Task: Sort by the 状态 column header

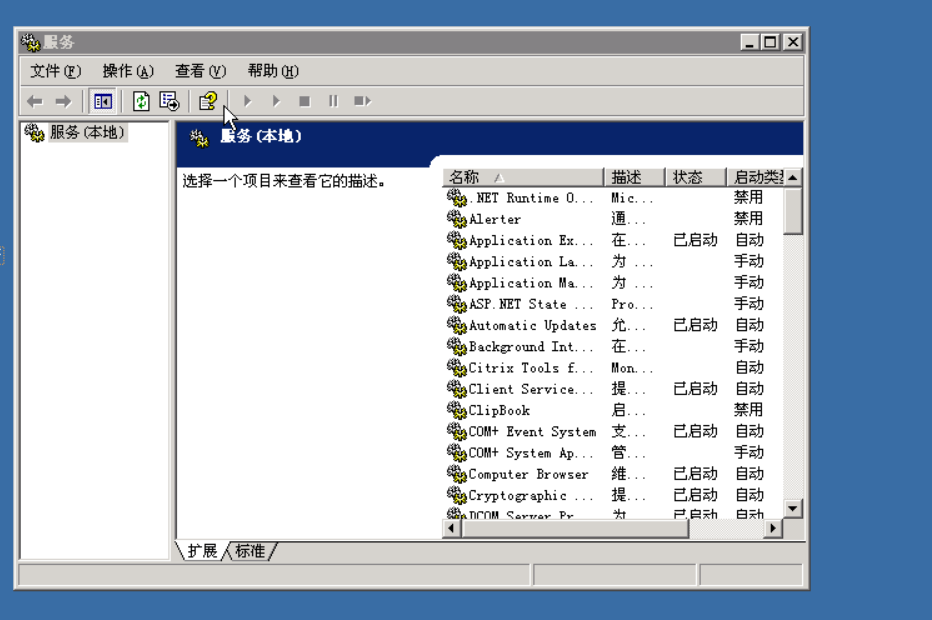Action: coord(696,177)
